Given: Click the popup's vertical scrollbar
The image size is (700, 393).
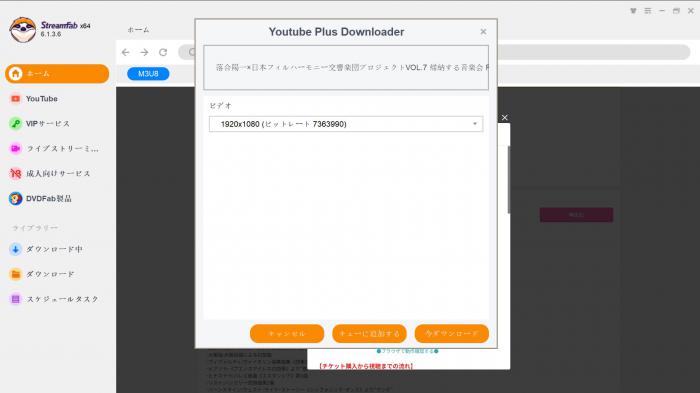Looking at the screenshot, I should click(x=508, y=179).
